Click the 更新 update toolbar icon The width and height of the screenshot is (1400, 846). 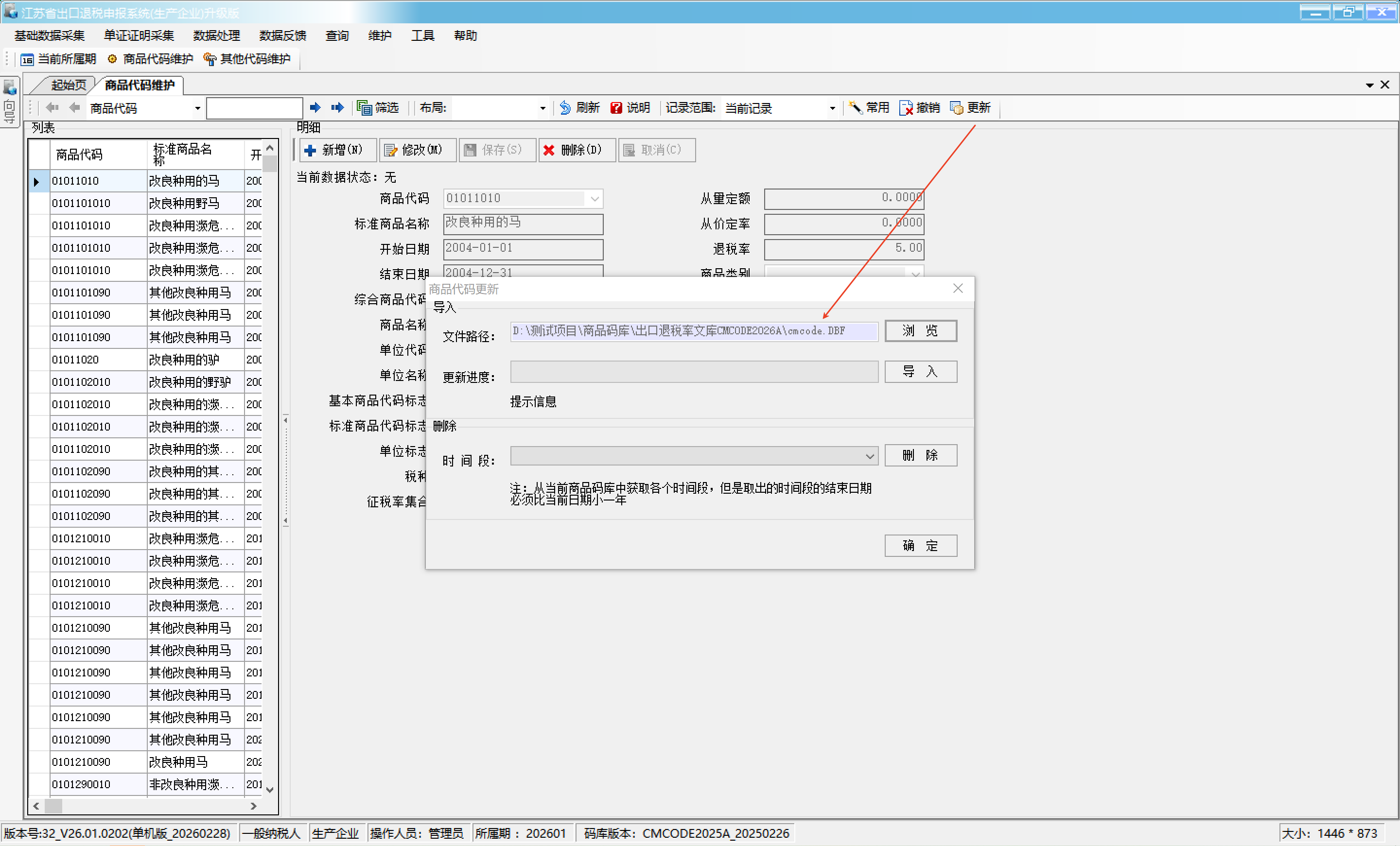(957, 107)
